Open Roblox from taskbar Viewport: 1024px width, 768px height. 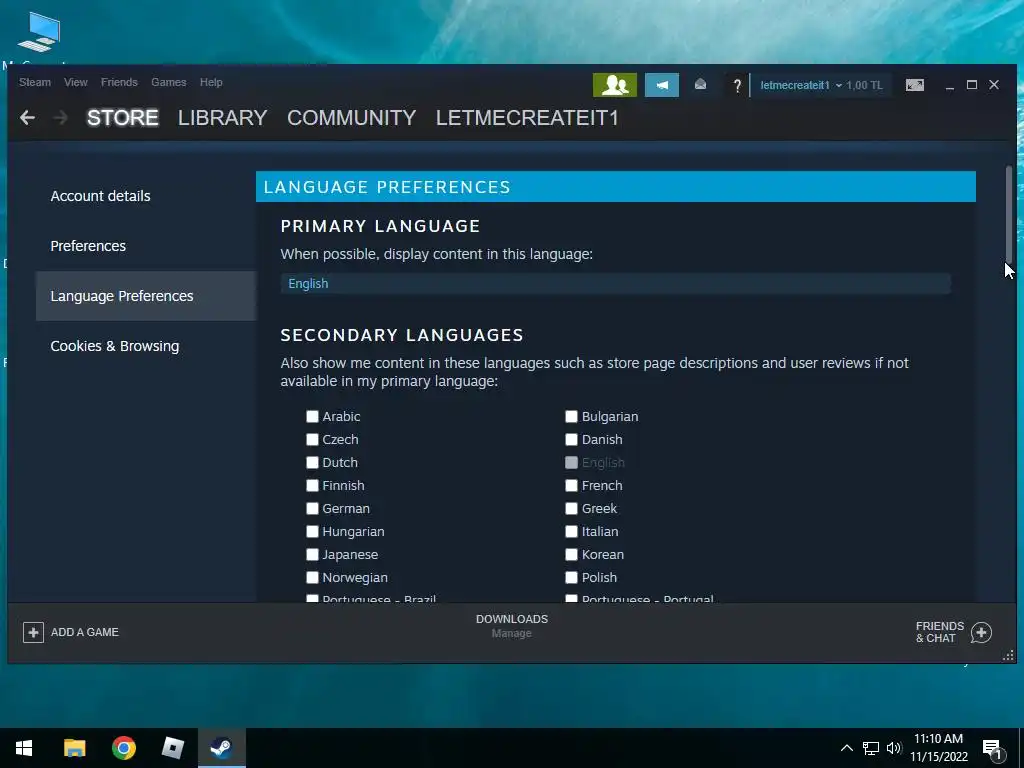point(172,748)
